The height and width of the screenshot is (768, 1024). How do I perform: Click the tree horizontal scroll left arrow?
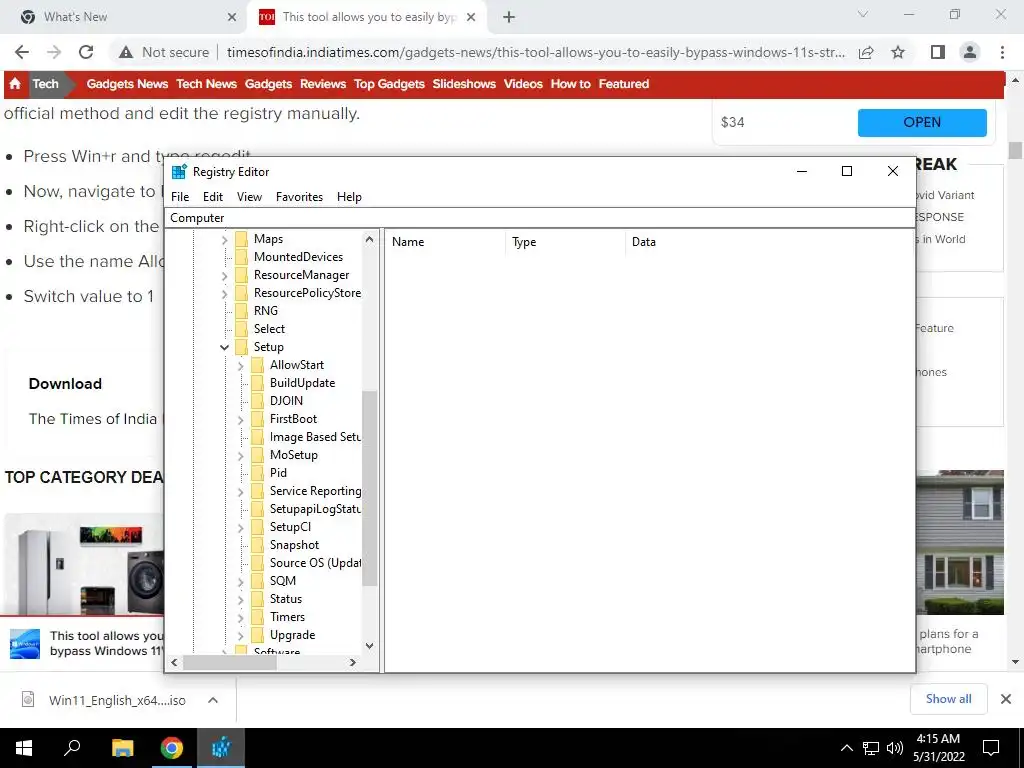click(x=174, y=662)
